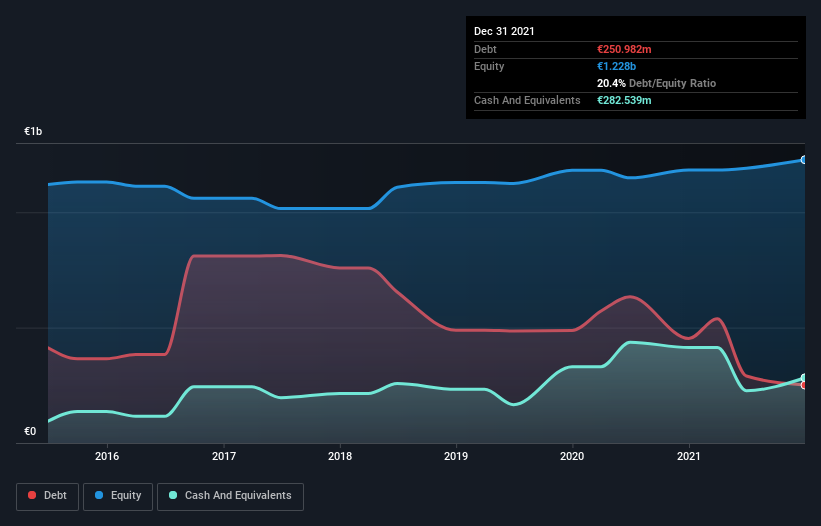This screenshot has height=526, width=821.
Task: Click the 2017 x-axis label
Action: point(224,456)
